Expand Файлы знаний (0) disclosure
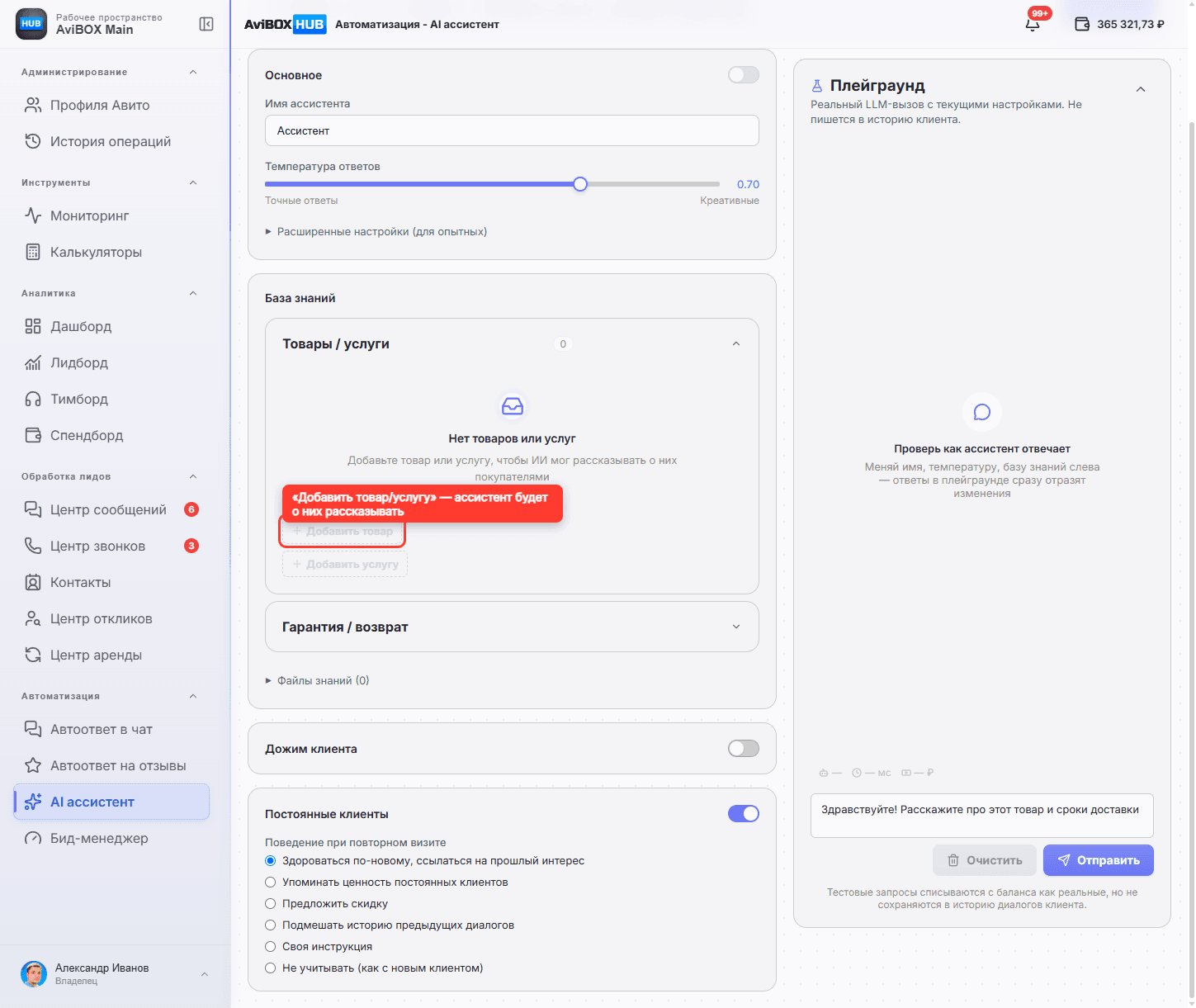Screen dimensions: 1196x1008 317,681
